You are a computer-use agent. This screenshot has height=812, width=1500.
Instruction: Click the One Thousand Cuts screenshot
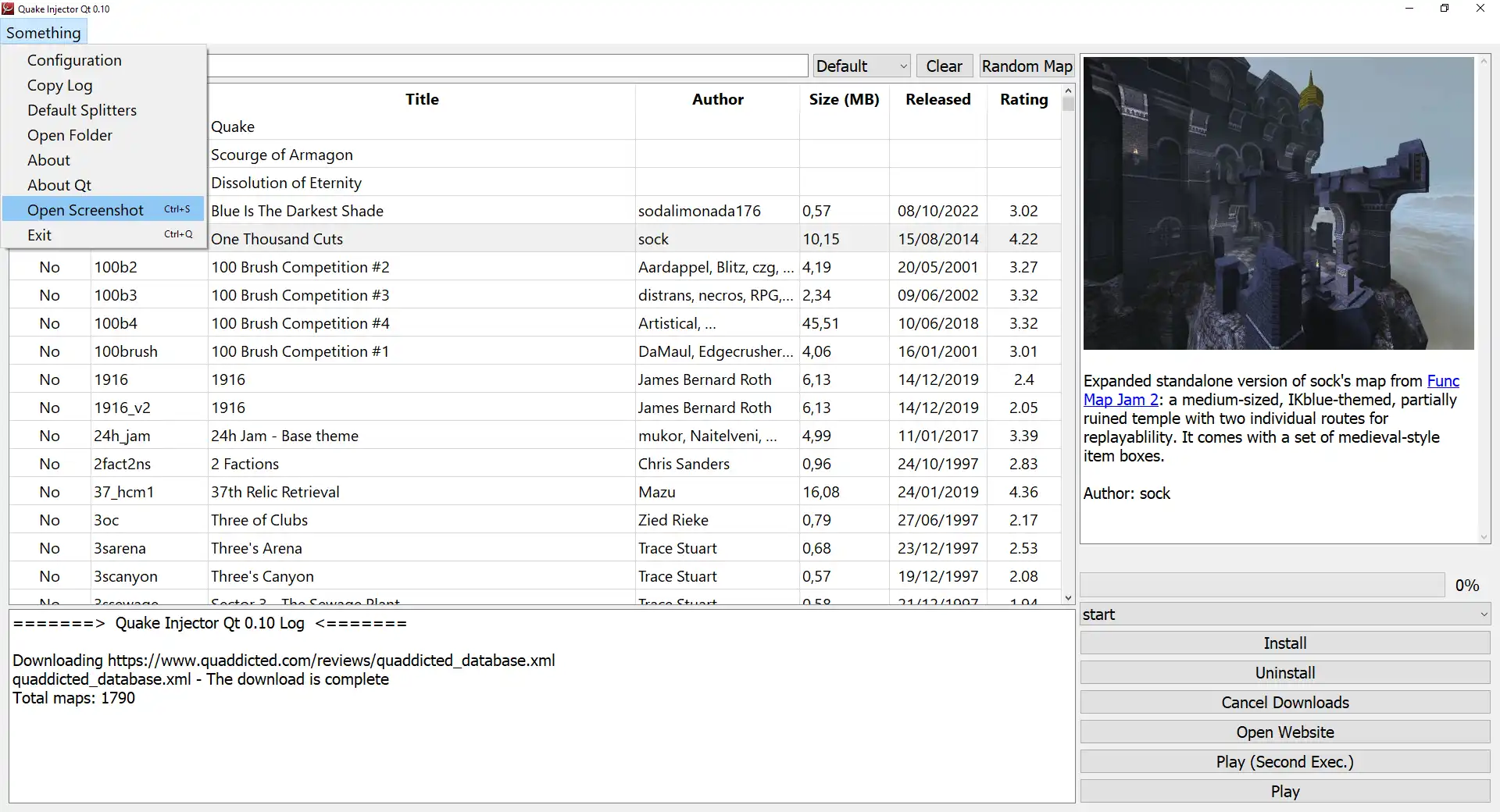[x=1278, y=203]
